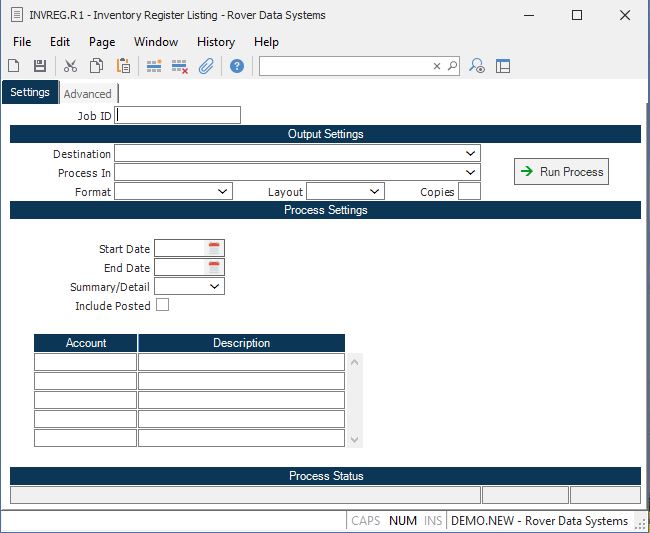Switch to the Advanced tab
The width and height of the screenshot is (650, 533).
click(88, 94)
